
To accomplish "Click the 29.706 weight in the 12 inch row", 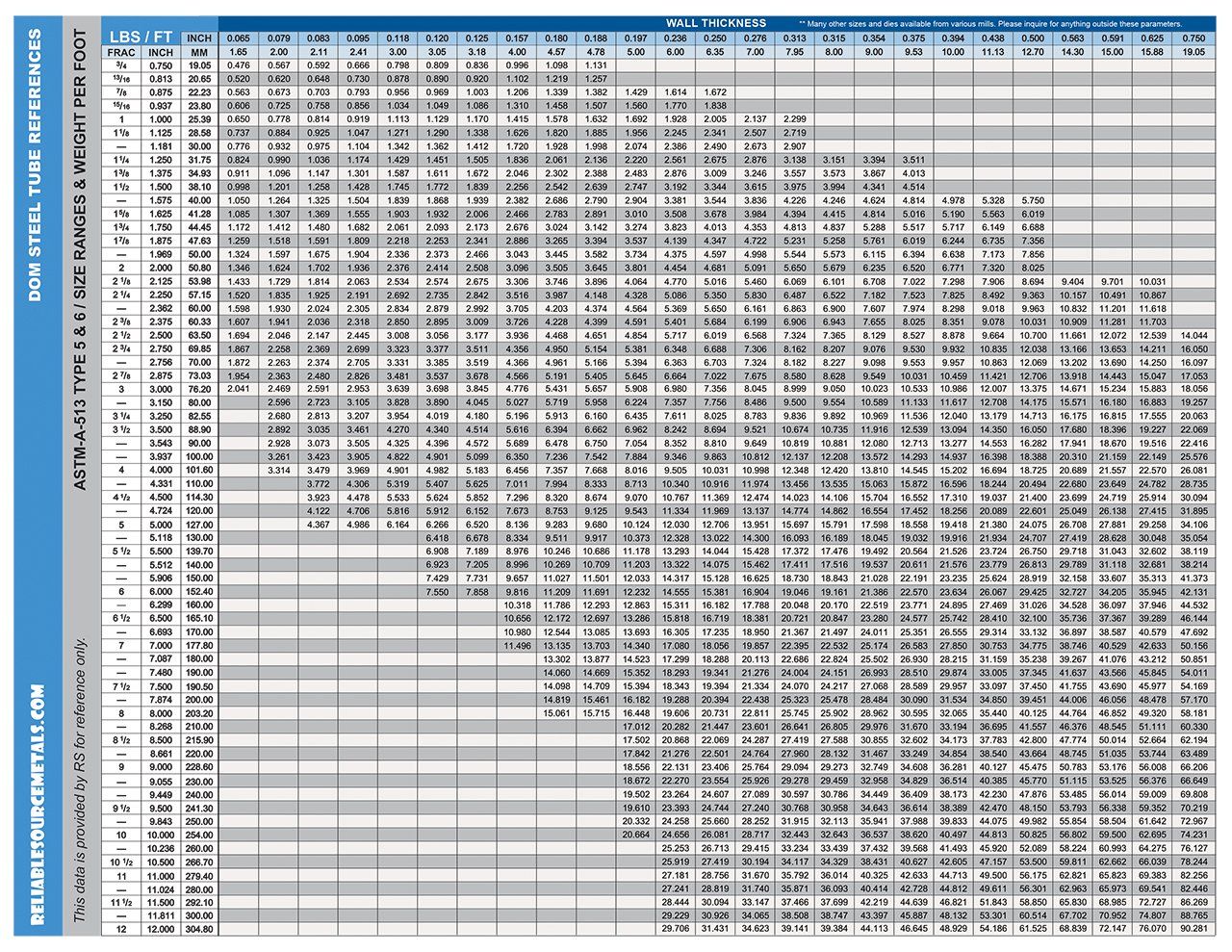I will tap(676, 930).
